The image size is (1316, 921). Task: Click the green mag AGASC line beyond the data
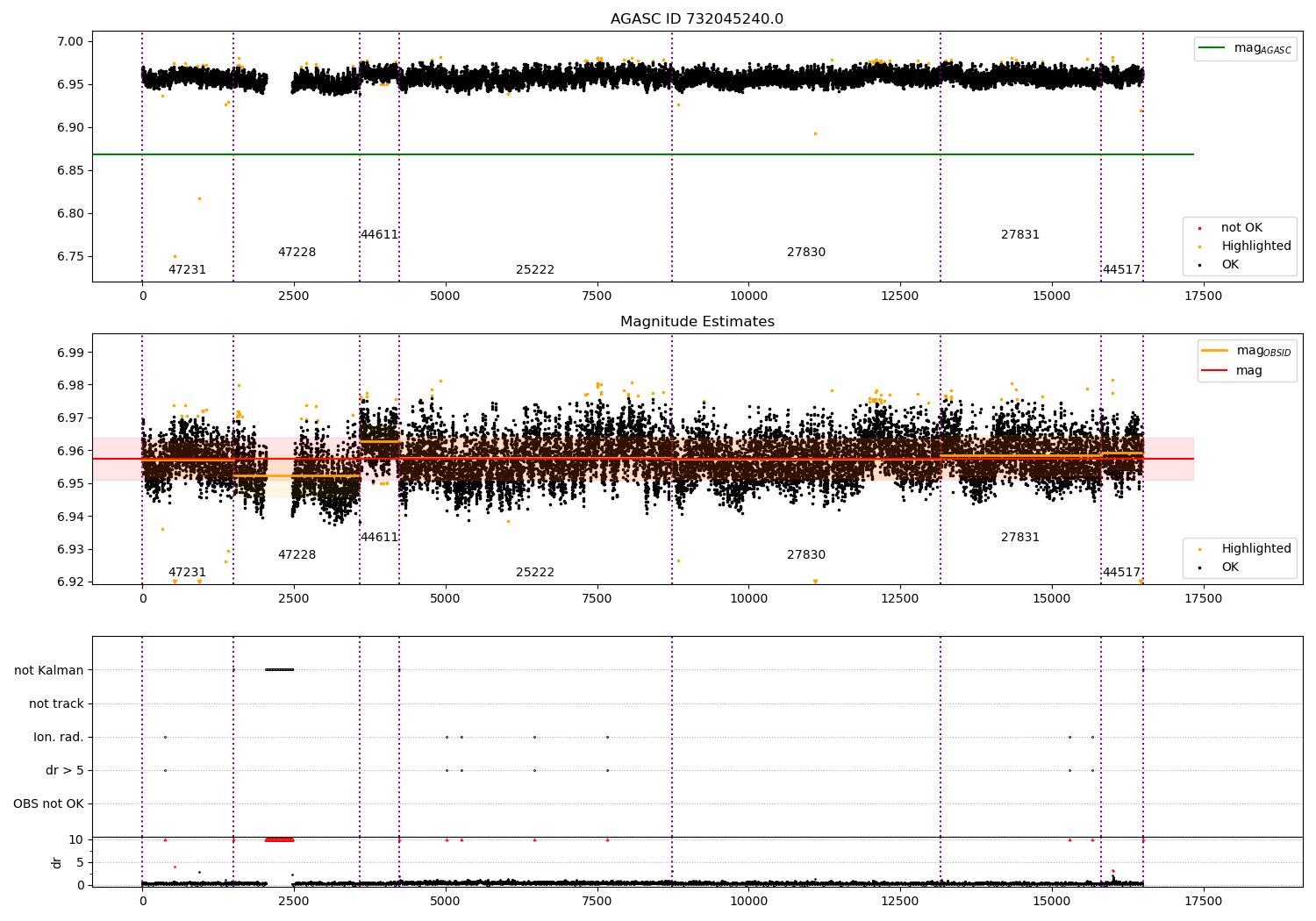point(1168,154)
